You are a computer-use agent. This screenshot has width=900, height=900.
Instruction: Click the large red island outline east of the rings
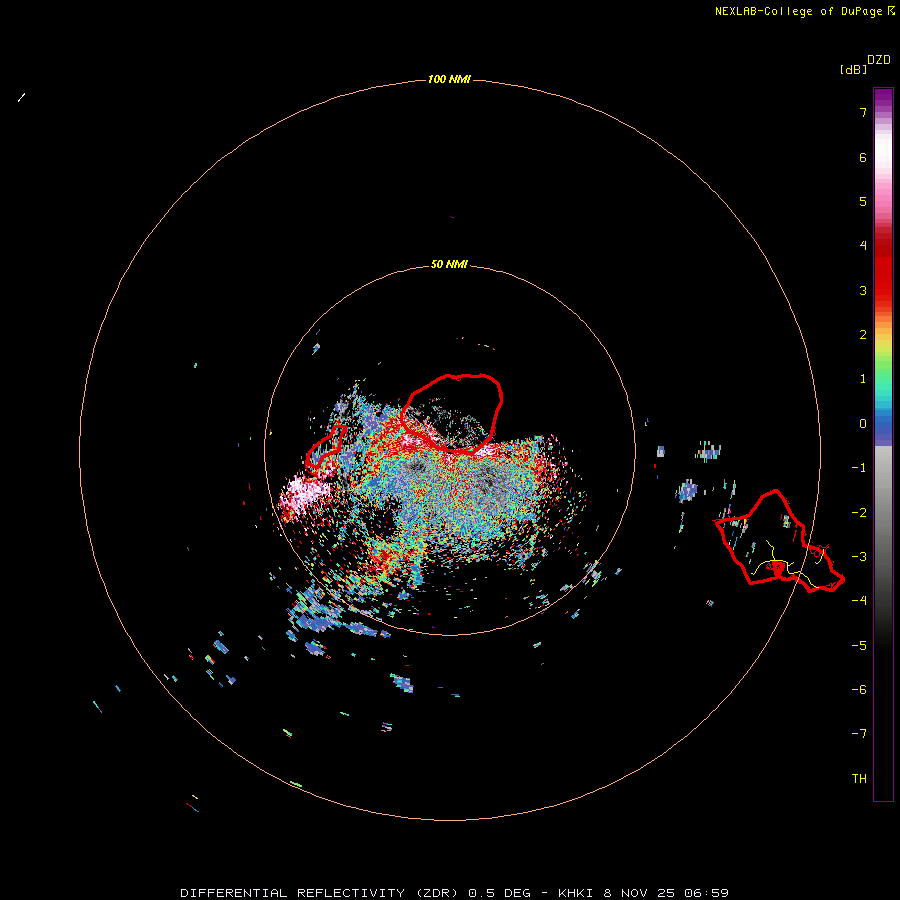click(779, 541)
